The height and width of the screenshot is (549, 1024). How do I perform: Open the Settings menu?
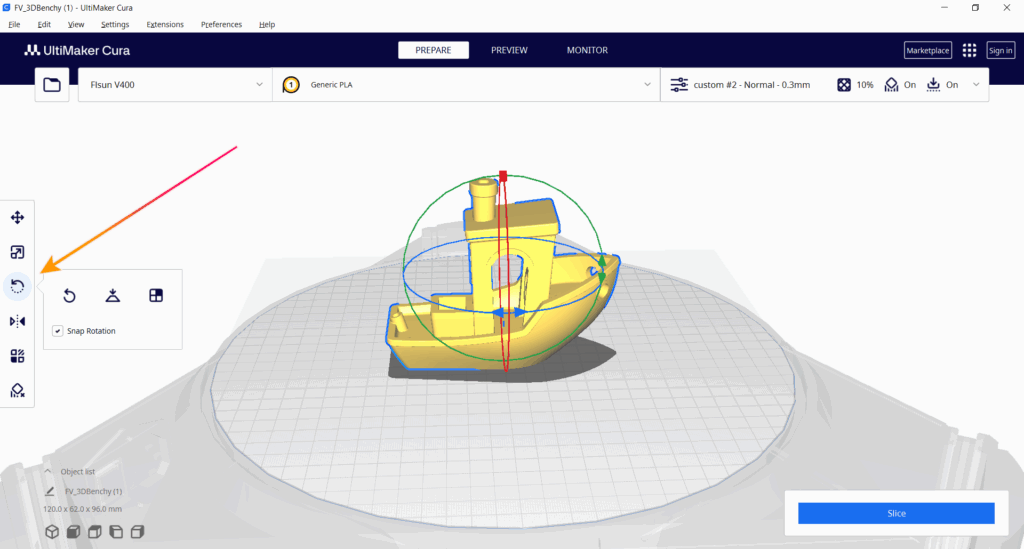115,24
